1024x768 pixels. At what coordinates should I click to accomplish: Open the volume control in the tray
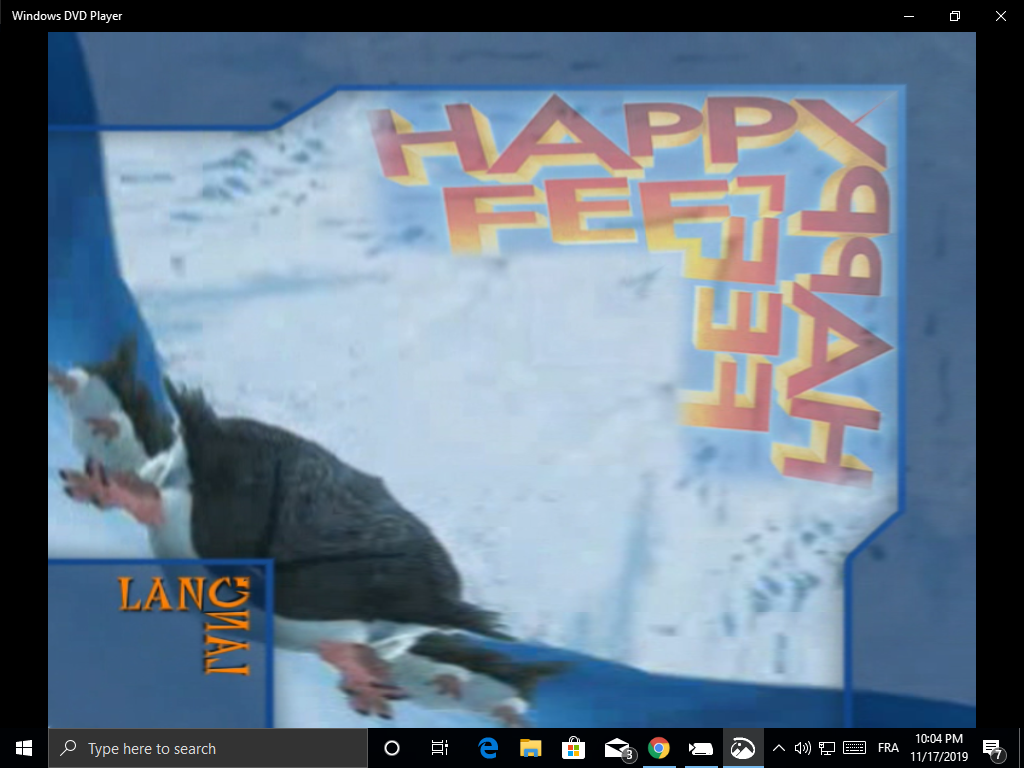coord(803,748)
